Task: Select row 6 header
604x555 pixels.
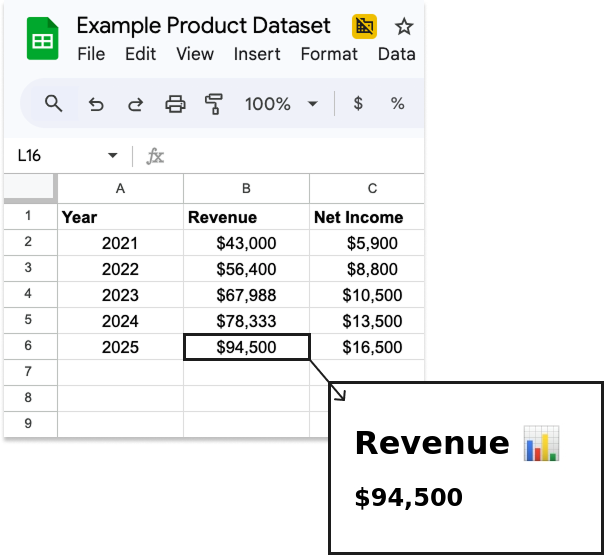Action: [x=29, y=346]
